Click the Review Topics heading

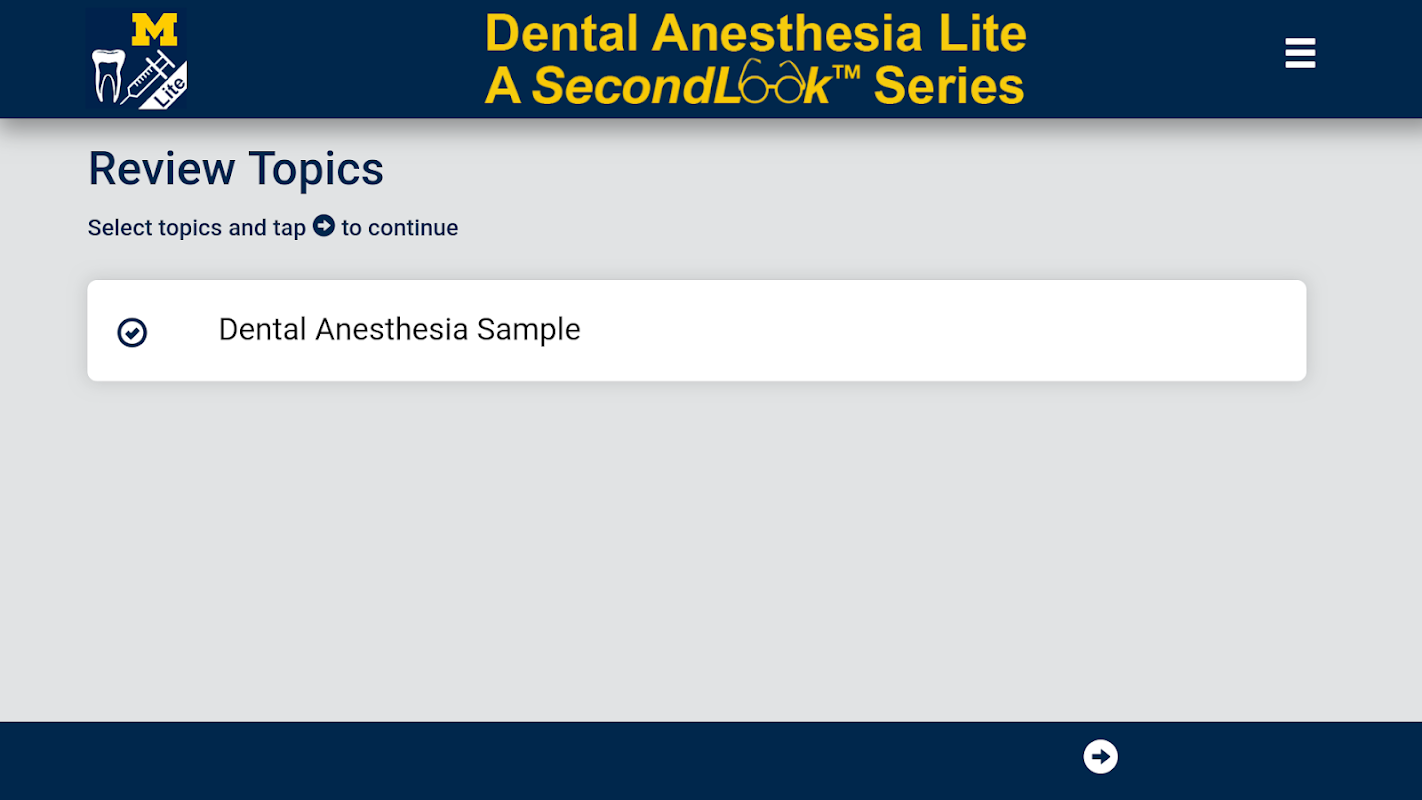pyautogui.click(x=236, y=169)
